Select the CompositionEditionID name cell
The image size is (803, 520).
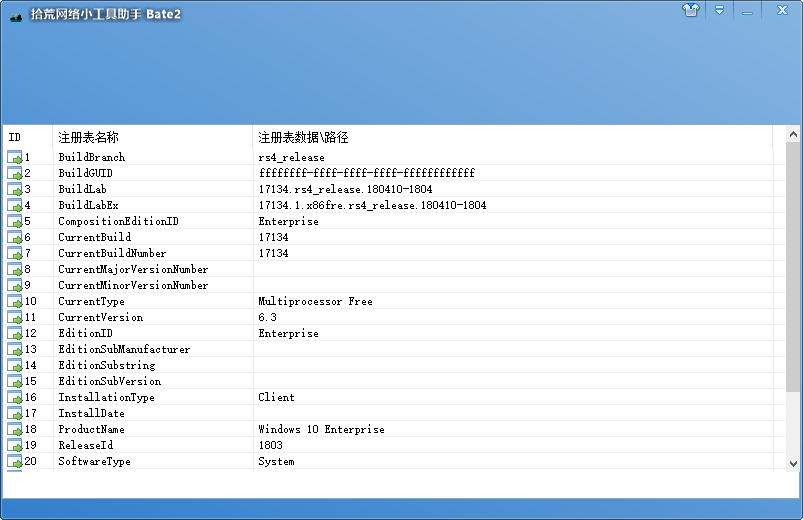point(118,221)
